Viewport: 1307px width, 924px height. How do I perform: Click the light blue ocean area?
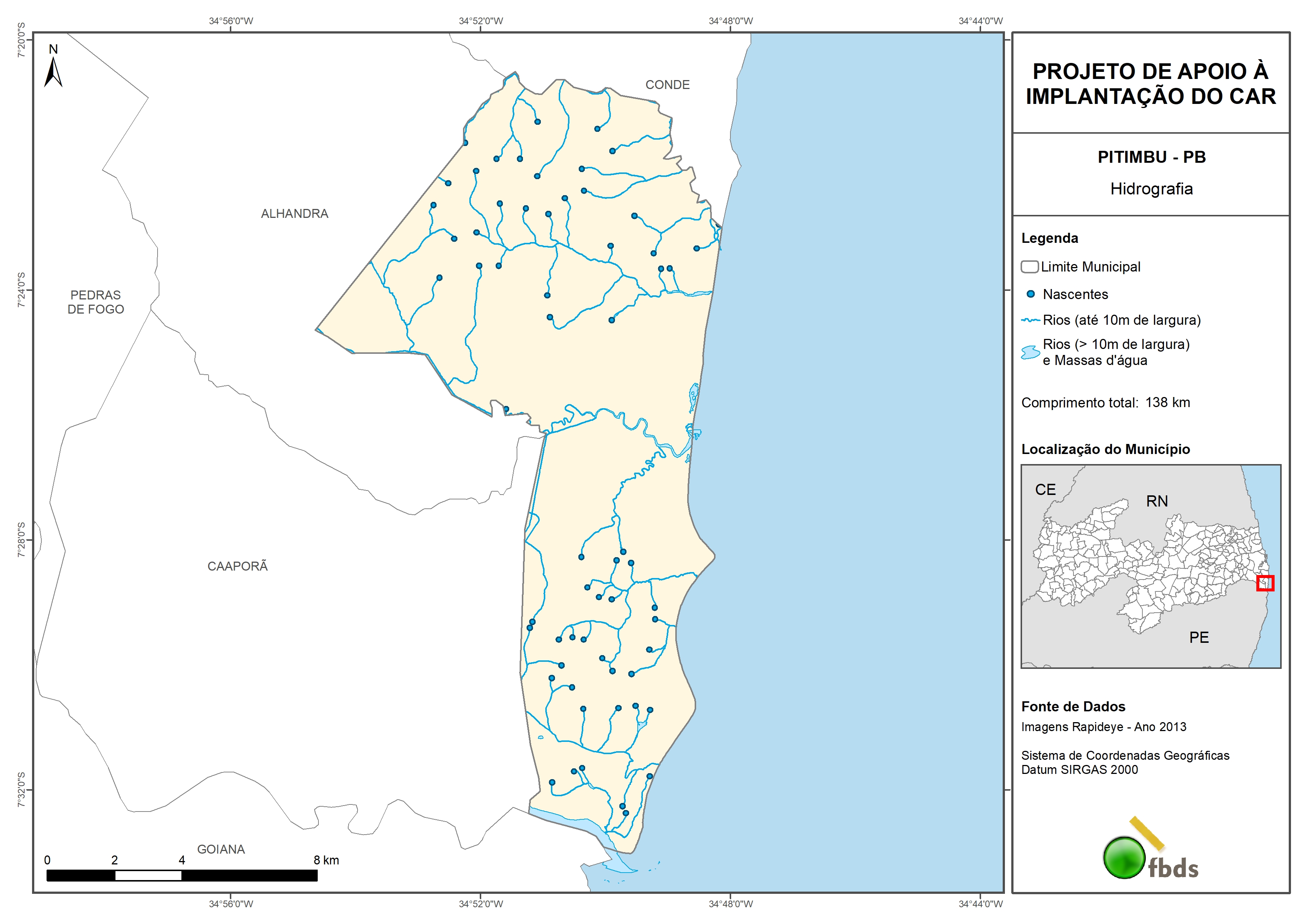854,455
